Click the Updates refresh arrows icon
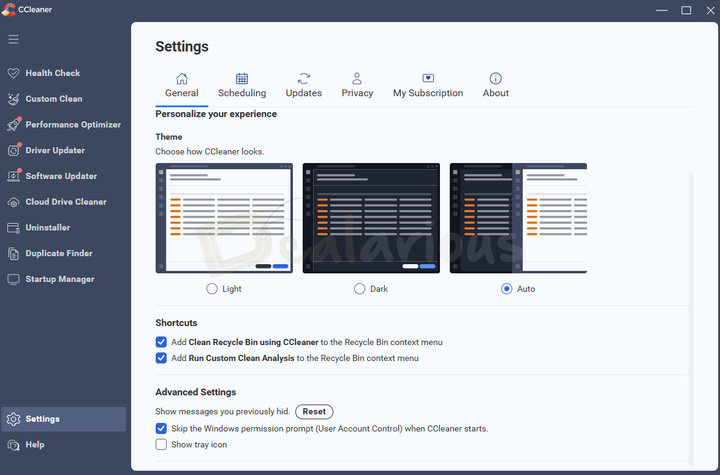The height and width of the screenshot is (475, 720). click(304, 79)
